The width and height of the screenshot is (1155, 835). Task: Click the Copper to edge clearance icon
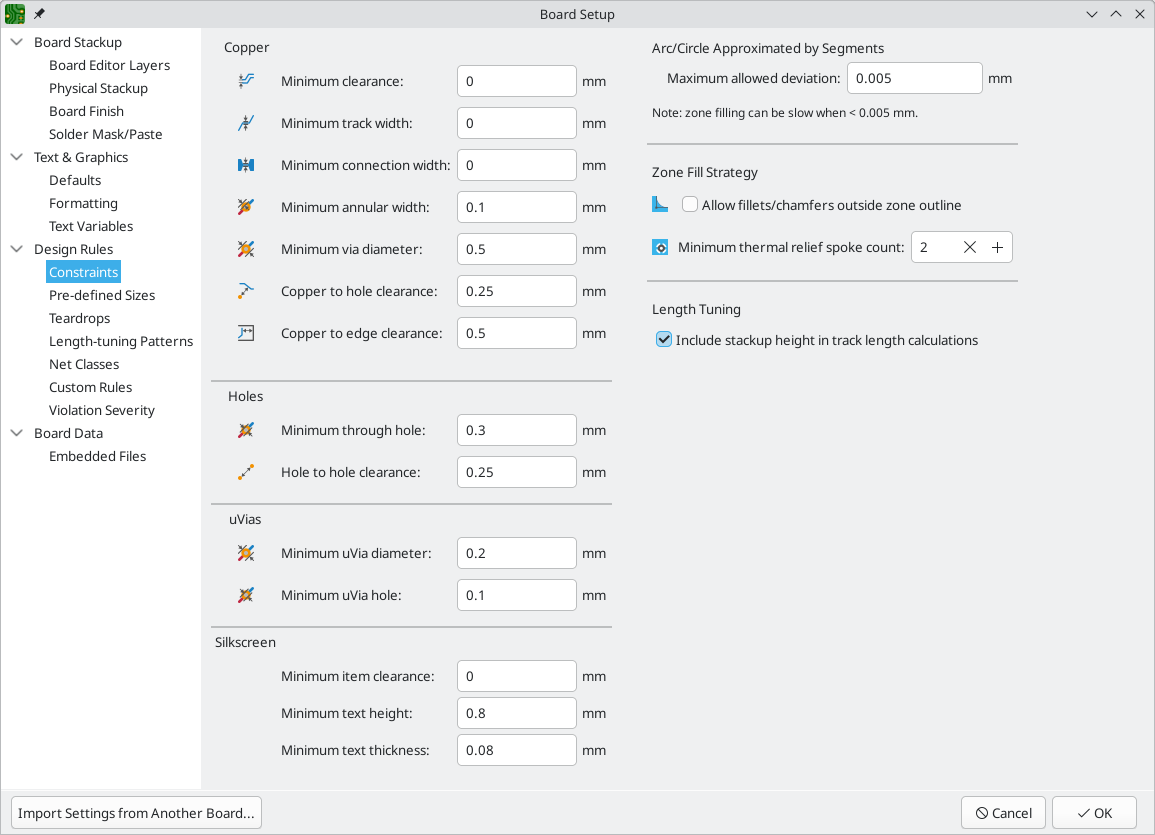point(246,333)
